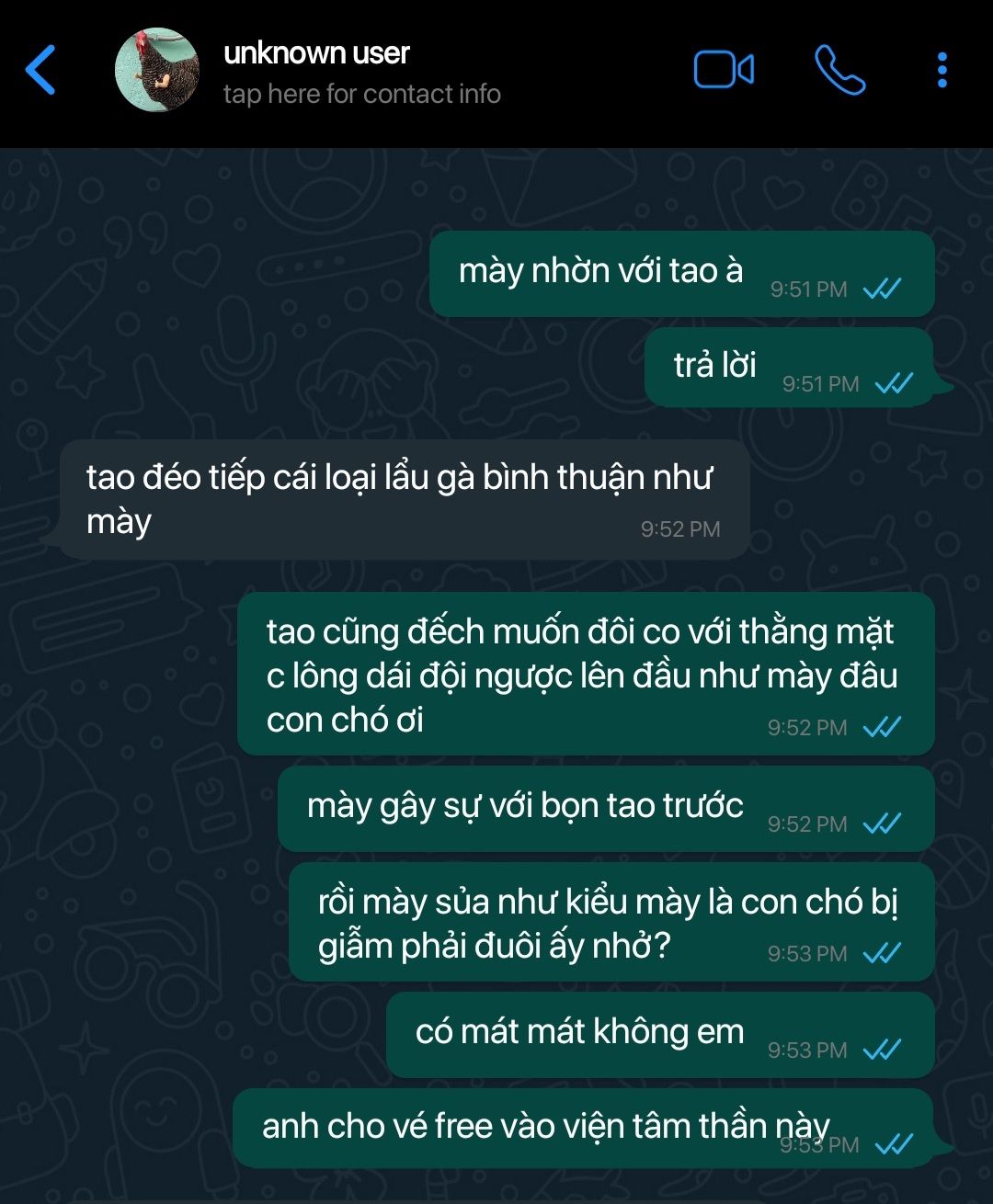
Task: Click read ticks on 'mày gây sự' message
Action: coord(883,823)
